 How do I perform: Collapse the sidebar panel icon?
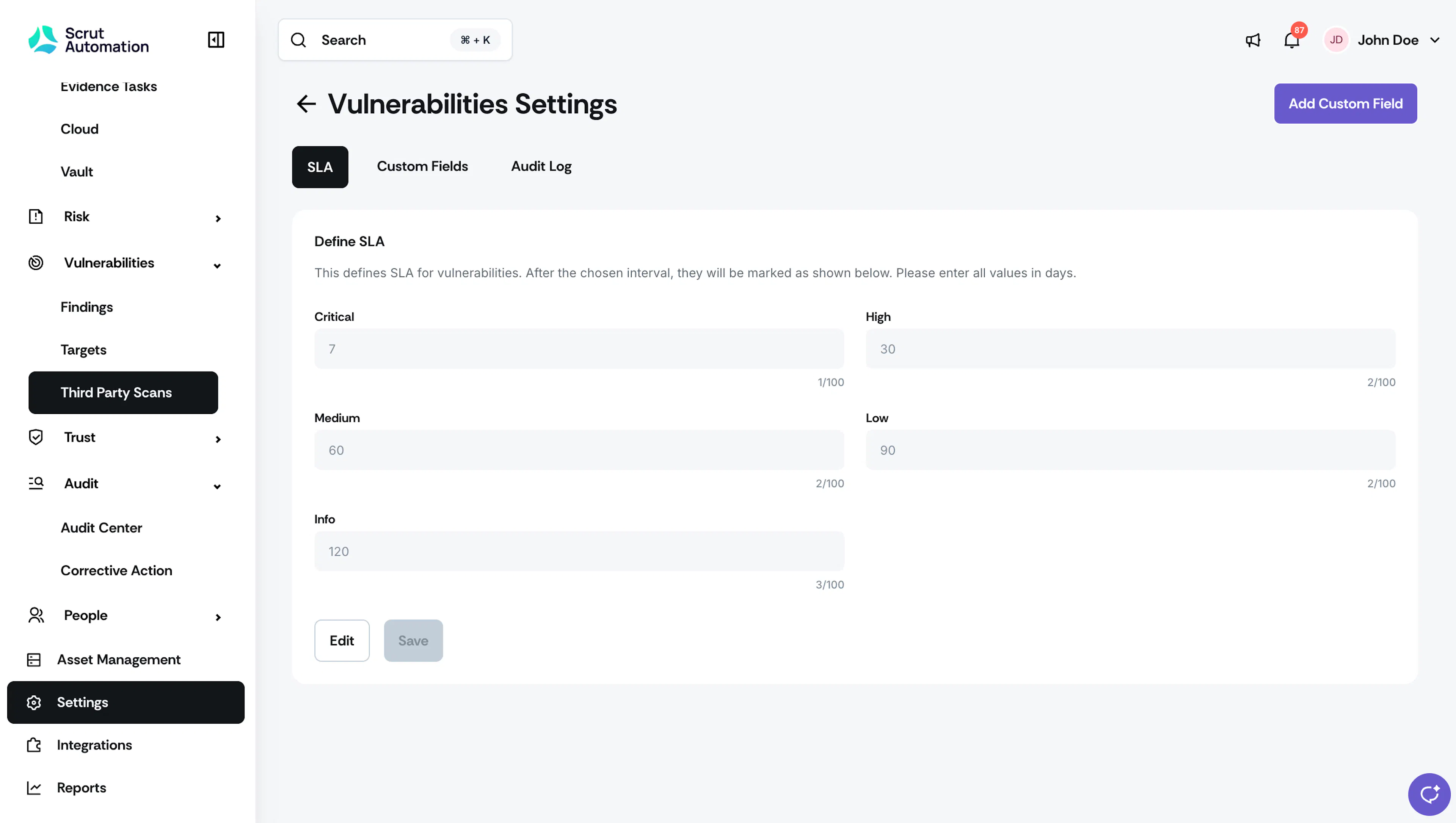[216, 39]
